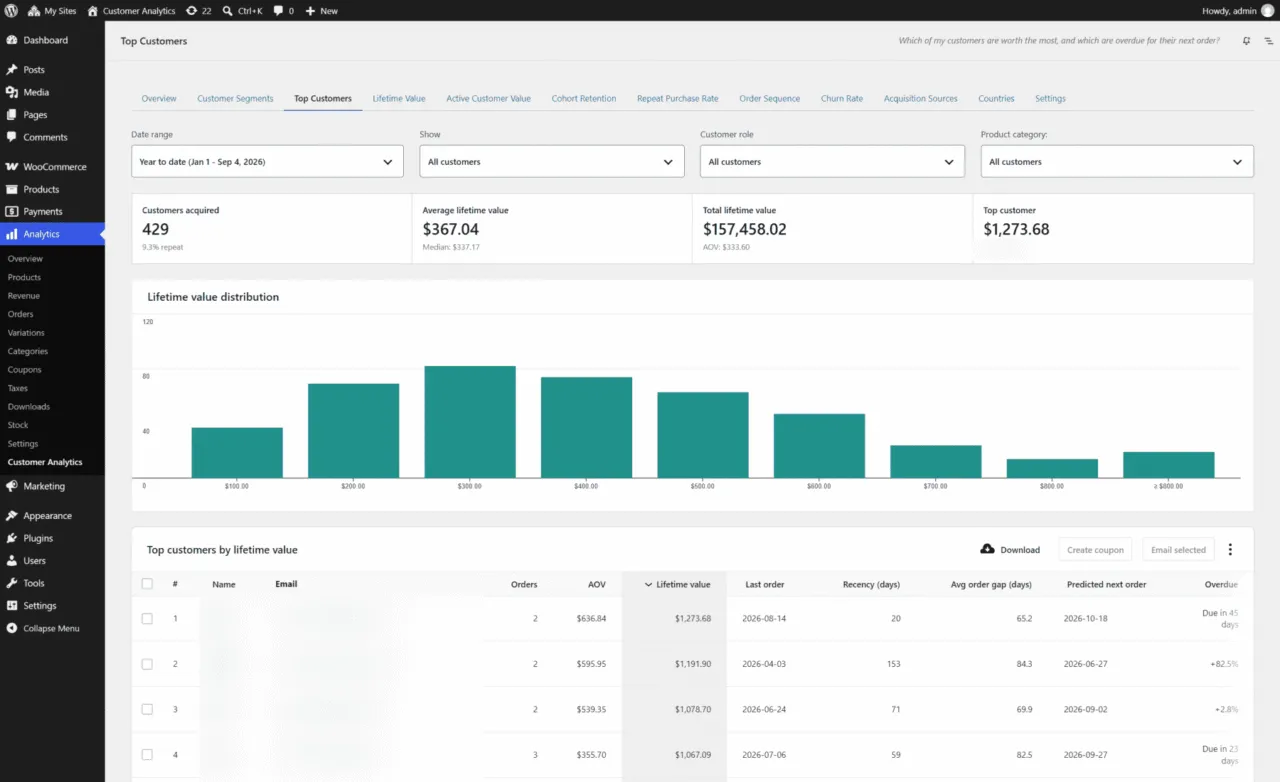
Task: Open the Revenue analytics submenu link
Action: 24,296
